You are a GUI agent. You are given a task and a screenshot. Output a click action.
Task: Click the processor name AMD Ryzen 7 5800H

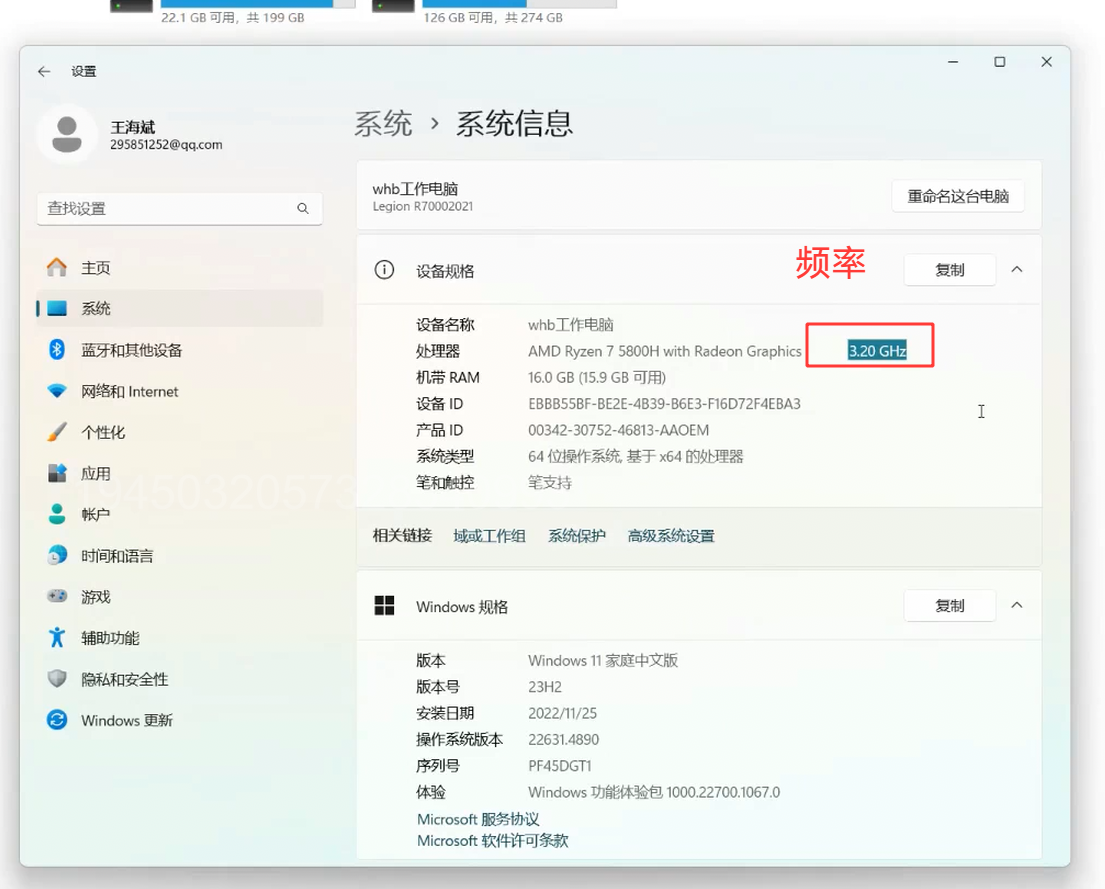coord(665,351)
